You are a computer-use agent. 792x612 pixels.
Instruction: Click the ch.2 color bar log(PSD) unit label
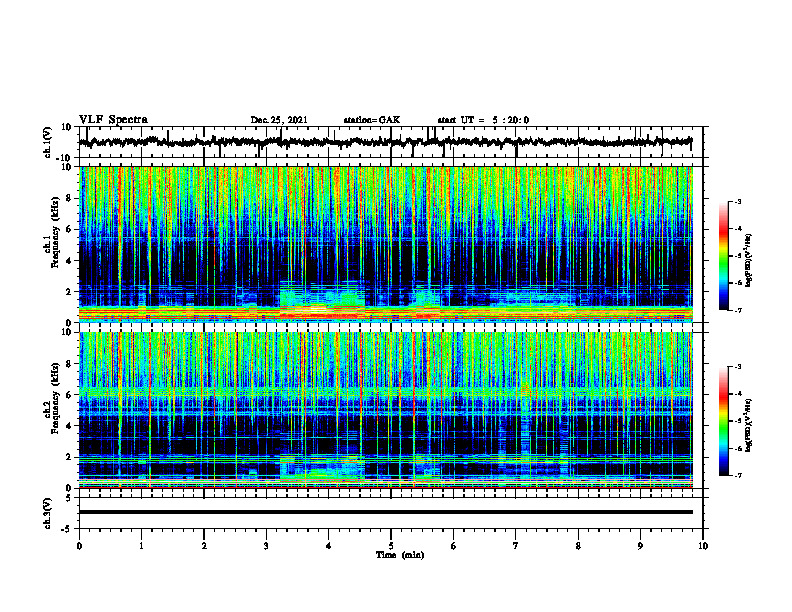point(749,425)
